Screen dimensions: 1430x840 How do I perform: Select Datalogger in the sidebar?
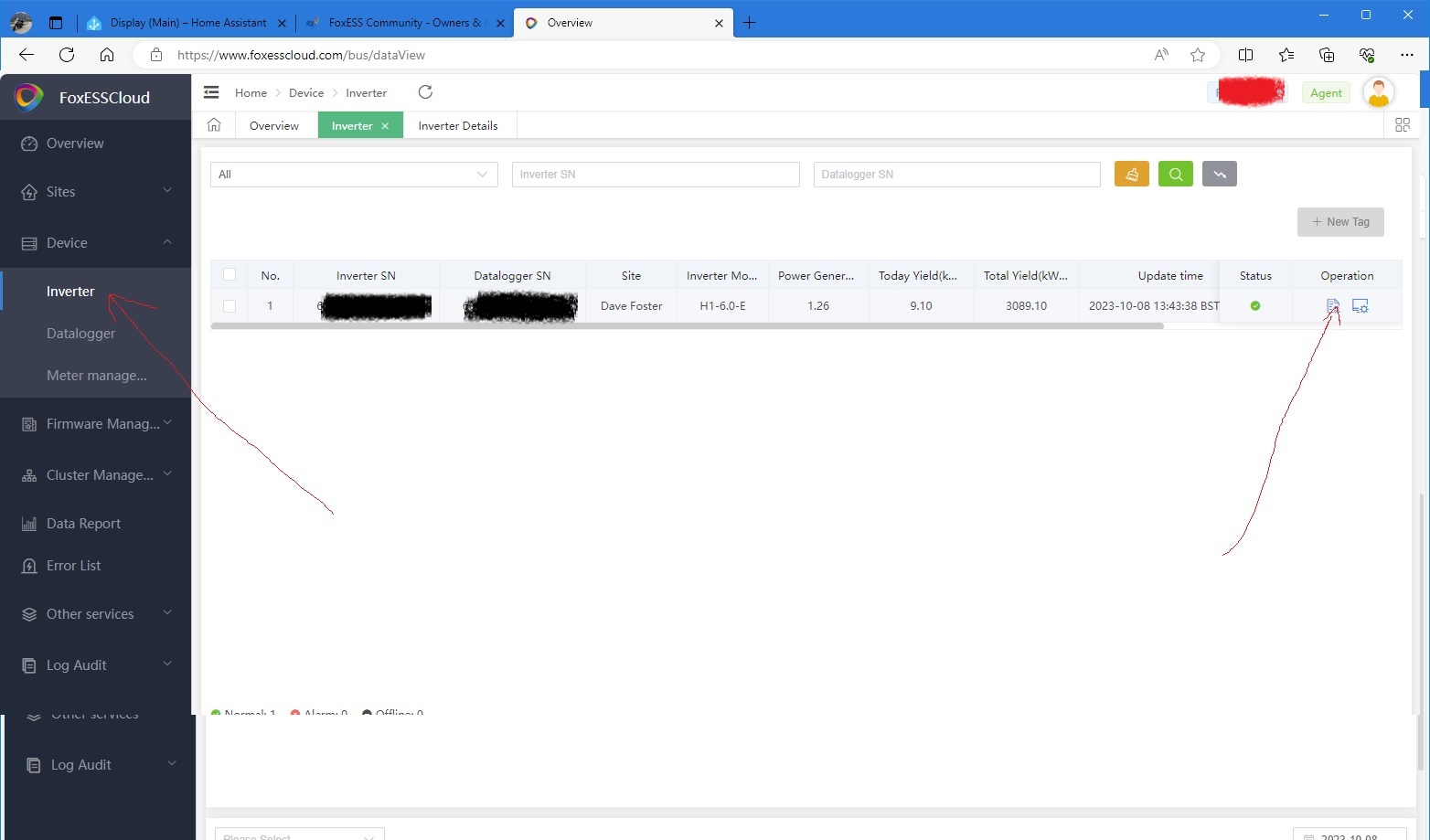coord(80,334)
